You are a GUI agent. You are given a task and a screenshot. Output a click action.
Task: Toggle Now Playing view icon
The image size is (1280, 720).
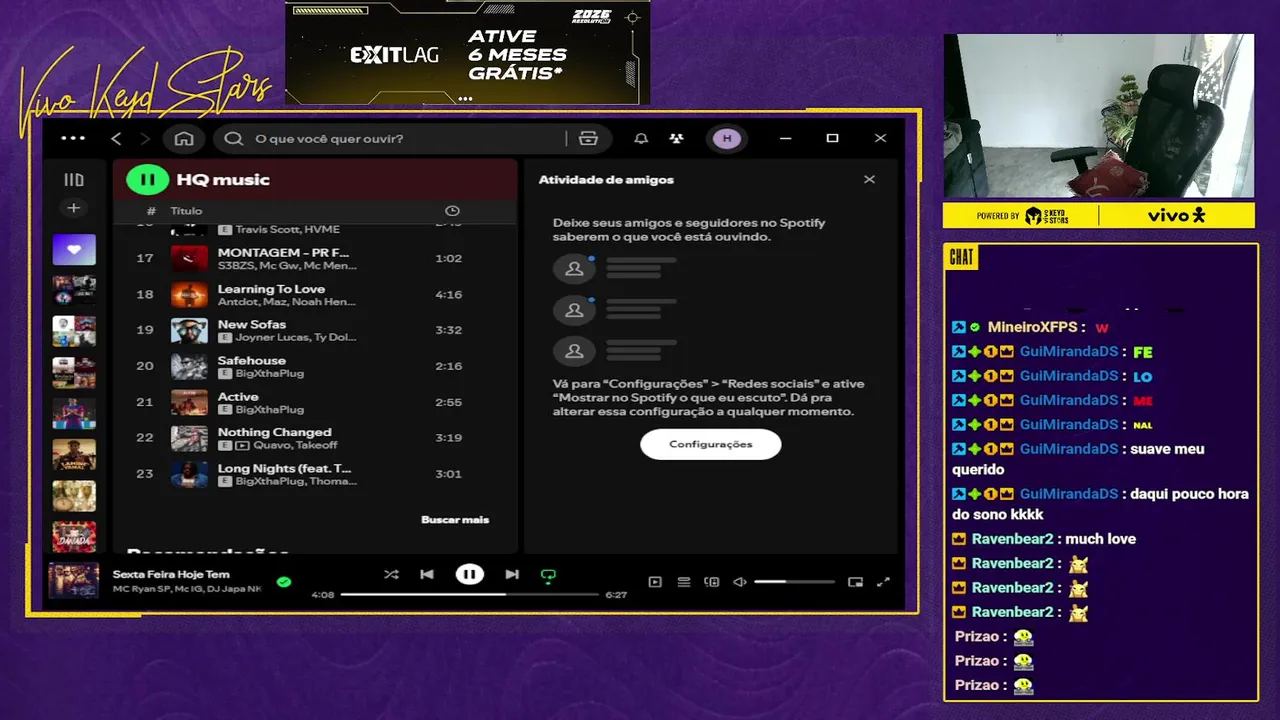(655, 581)
